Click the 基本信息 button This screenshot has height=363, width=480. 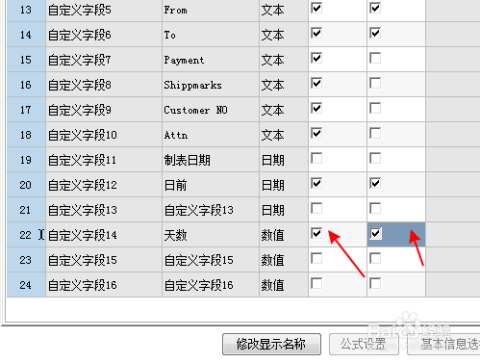coord(444,344)
